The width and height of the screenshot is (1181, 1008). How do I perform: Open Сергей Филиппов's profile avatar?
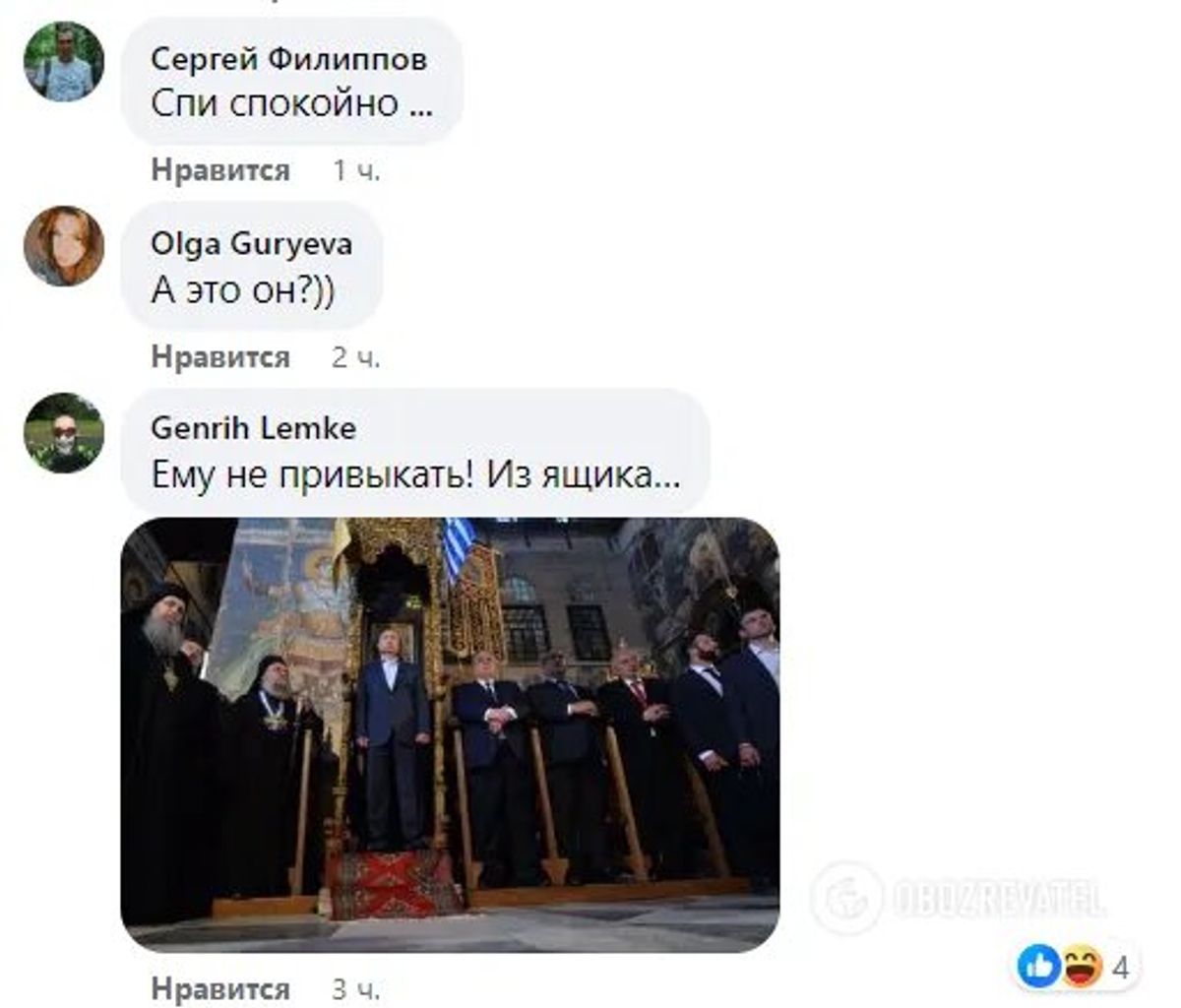tap(64, 61)
